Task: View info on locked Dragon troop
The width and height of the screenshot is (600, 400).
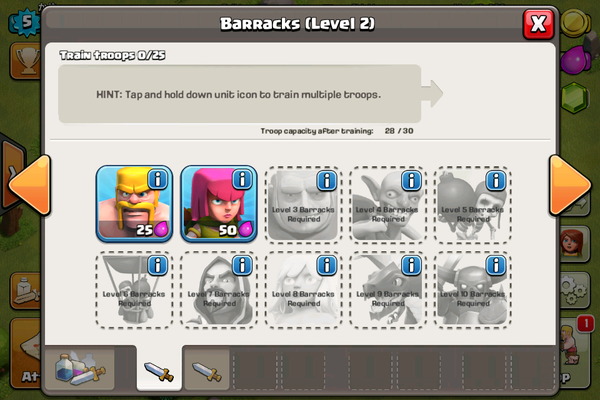Action: 411,265
